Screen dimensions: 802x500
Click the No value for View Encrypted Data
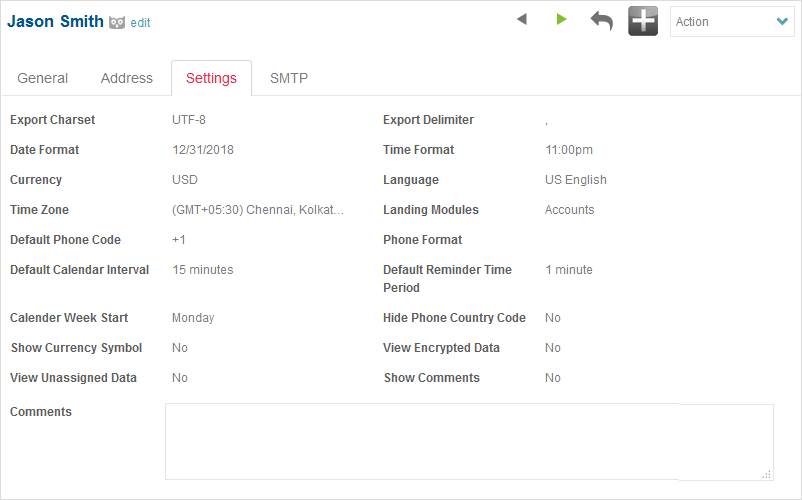553,348
